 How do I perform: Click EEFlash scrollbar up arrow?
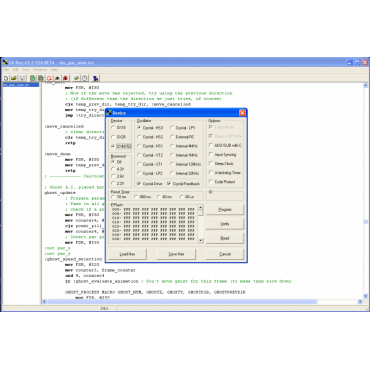coord(200,207)
